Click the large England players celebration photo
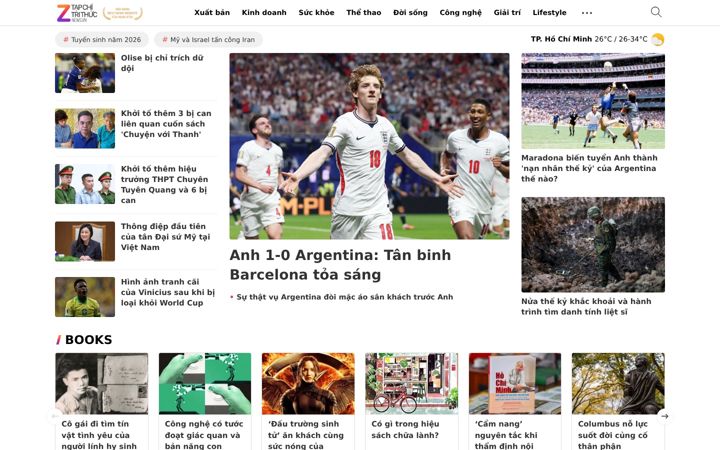The width and height of the screenshot is (720, 450). [369, 146]
